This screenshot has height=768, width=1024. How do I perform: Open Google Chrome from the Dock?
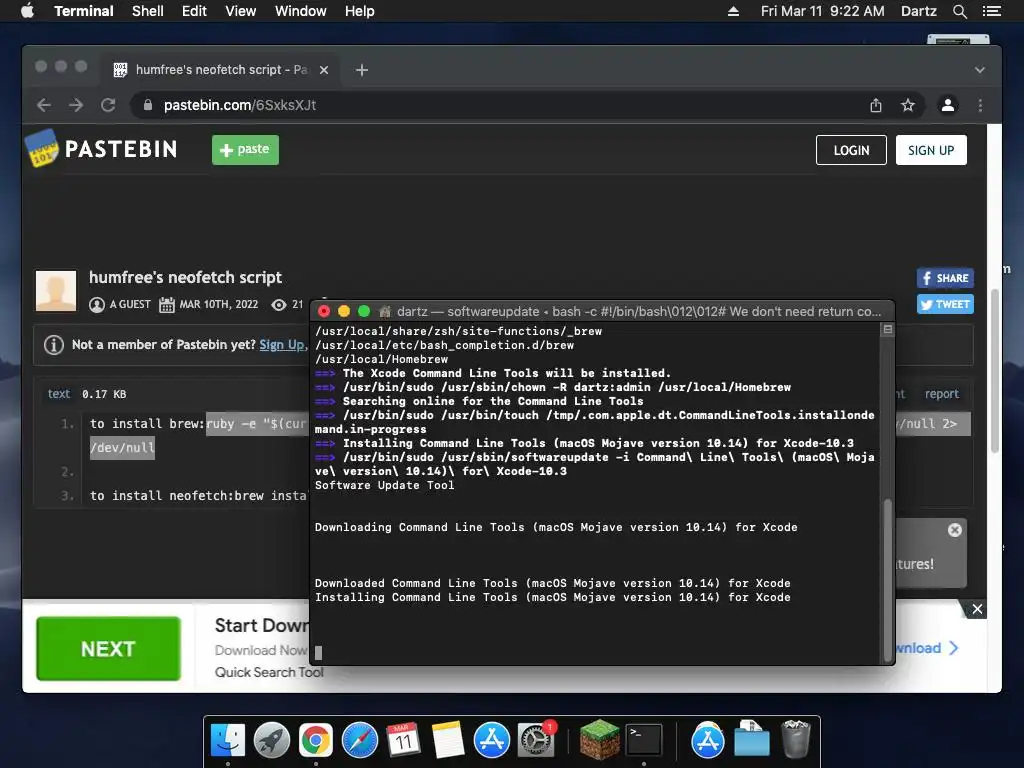pyautogui.click(x=315, y=741)
